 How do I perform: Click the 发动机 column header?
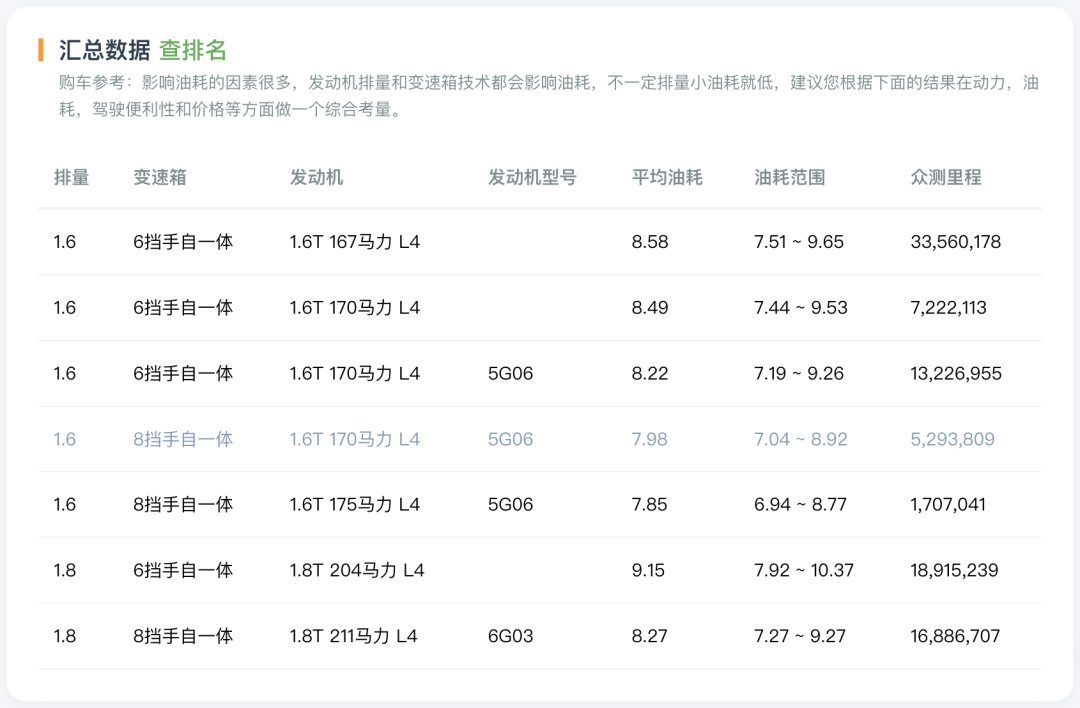316,178
